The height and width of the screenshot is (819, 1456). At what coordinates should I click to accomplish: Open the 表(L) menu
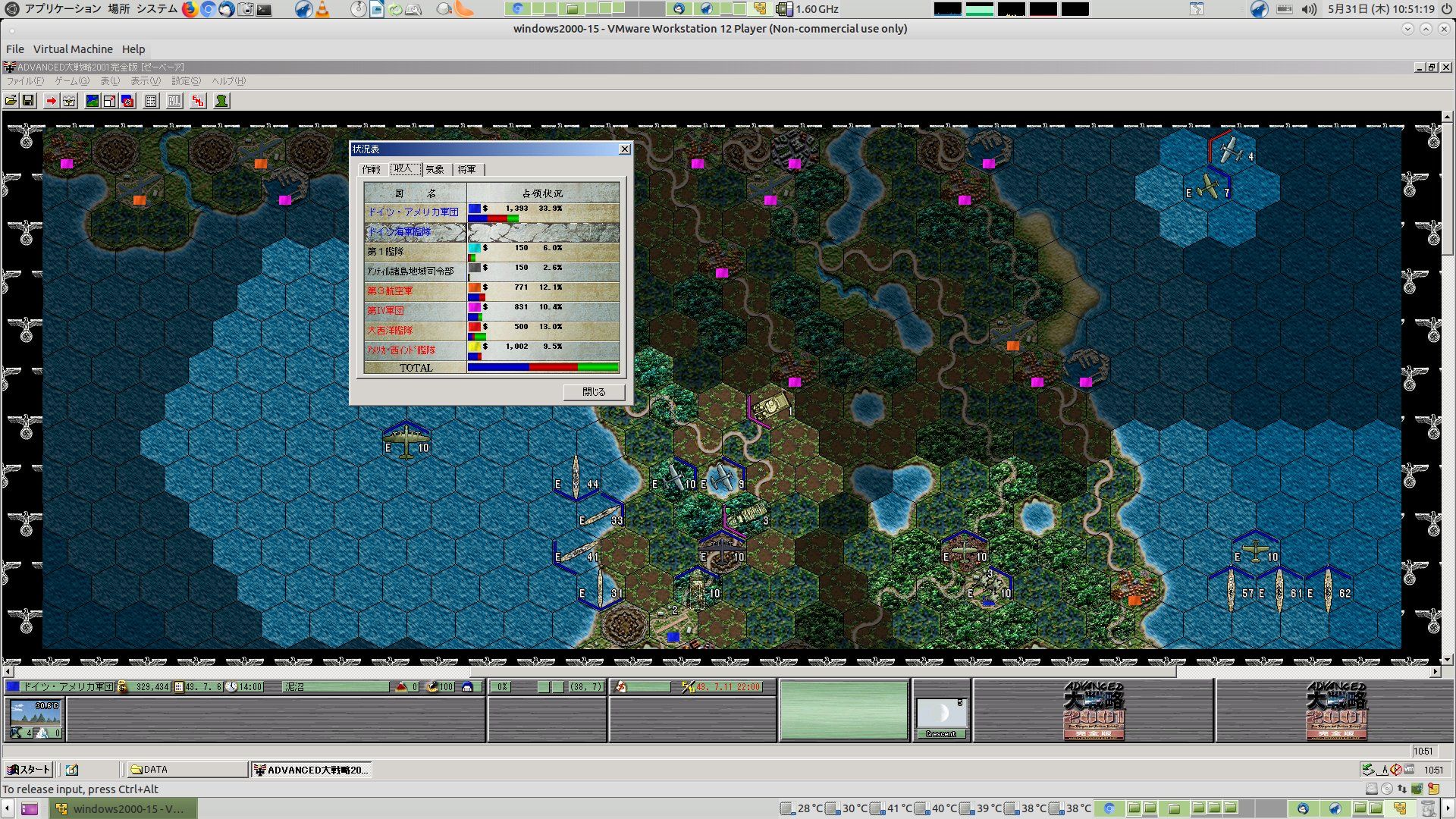pos(110,81)
